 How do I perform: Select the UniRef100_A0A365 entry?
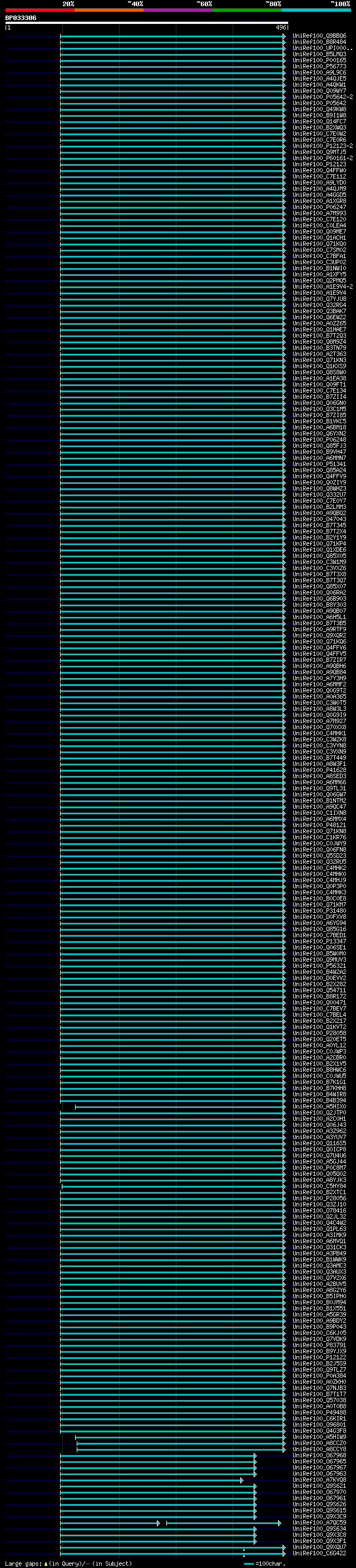(319, 696)
